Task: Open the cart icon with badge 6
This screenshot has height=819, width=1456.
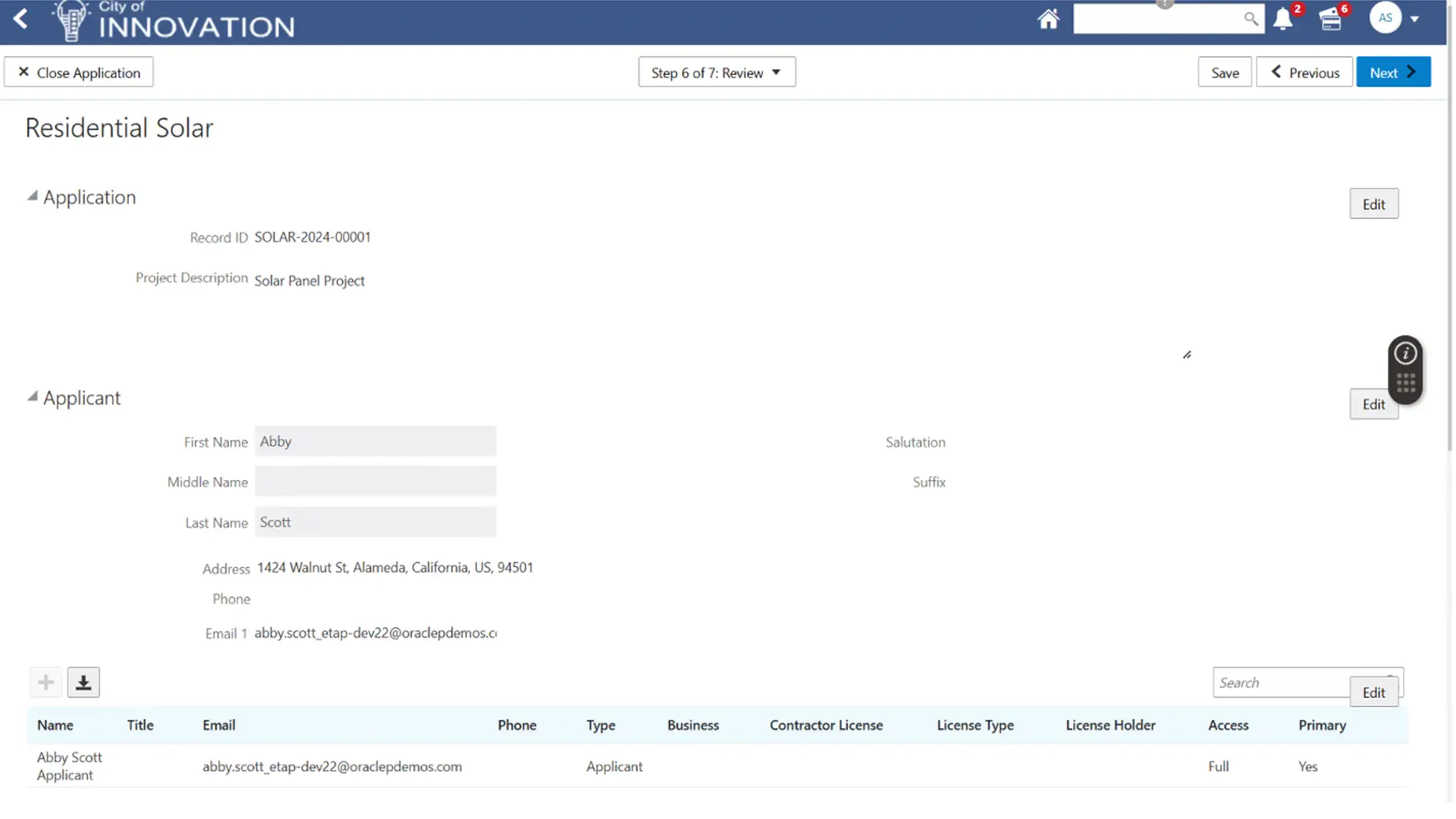Action: point(1330,20)
